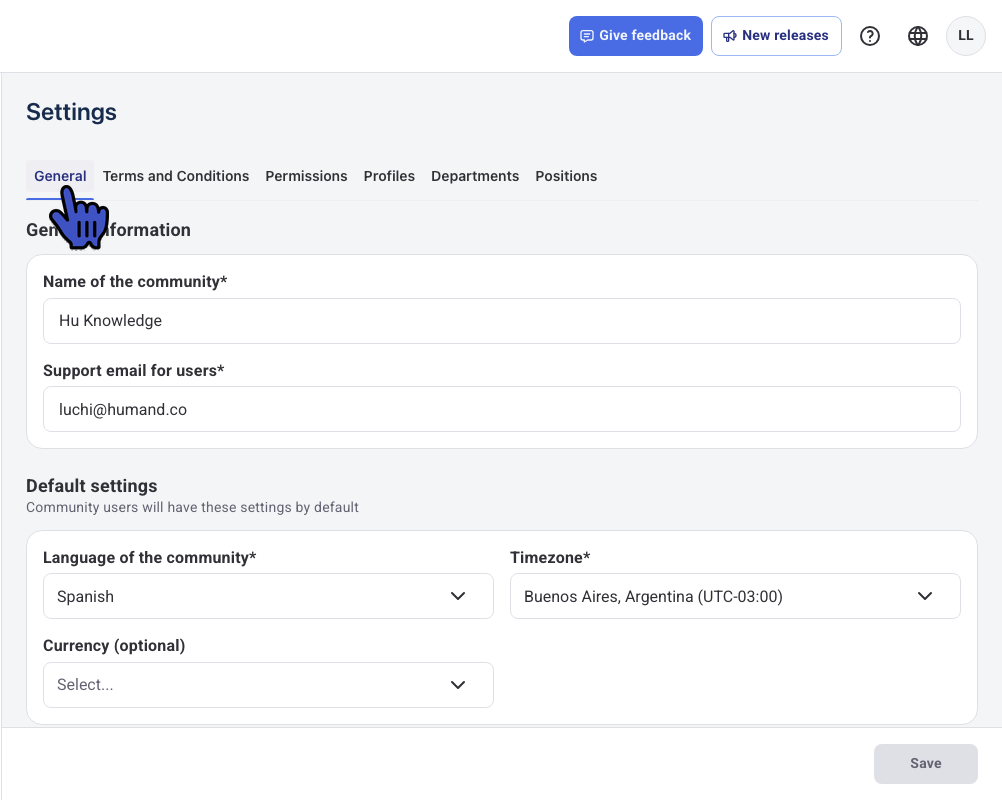The width and height of the screenshot is (1002, 800).
Task: Click the Give feedback button
Action: (x=635, y=36)
